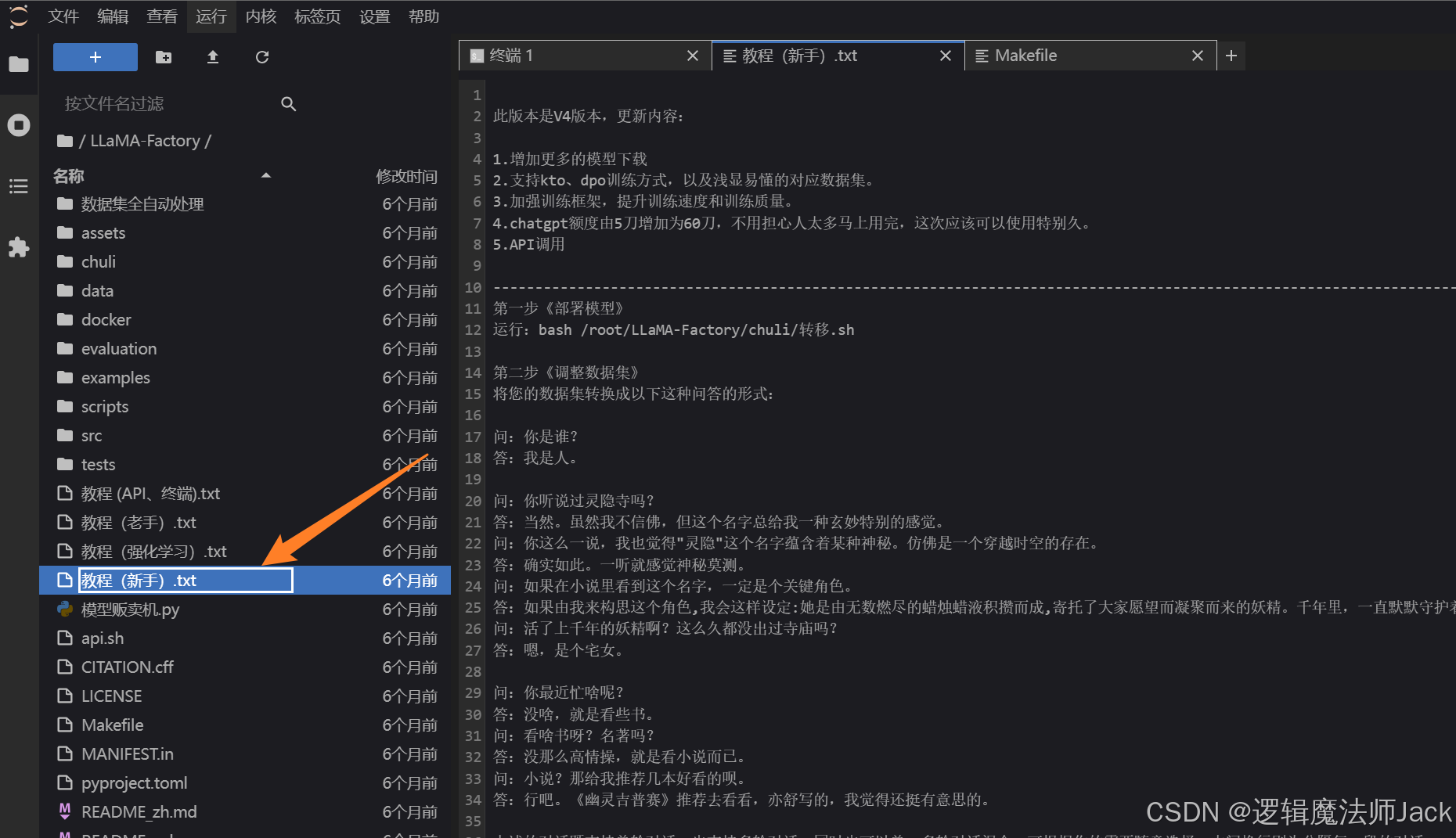This screenshot has height=838, width=1456.
Task: Refresh the file browser list
Action: point(262,57)
